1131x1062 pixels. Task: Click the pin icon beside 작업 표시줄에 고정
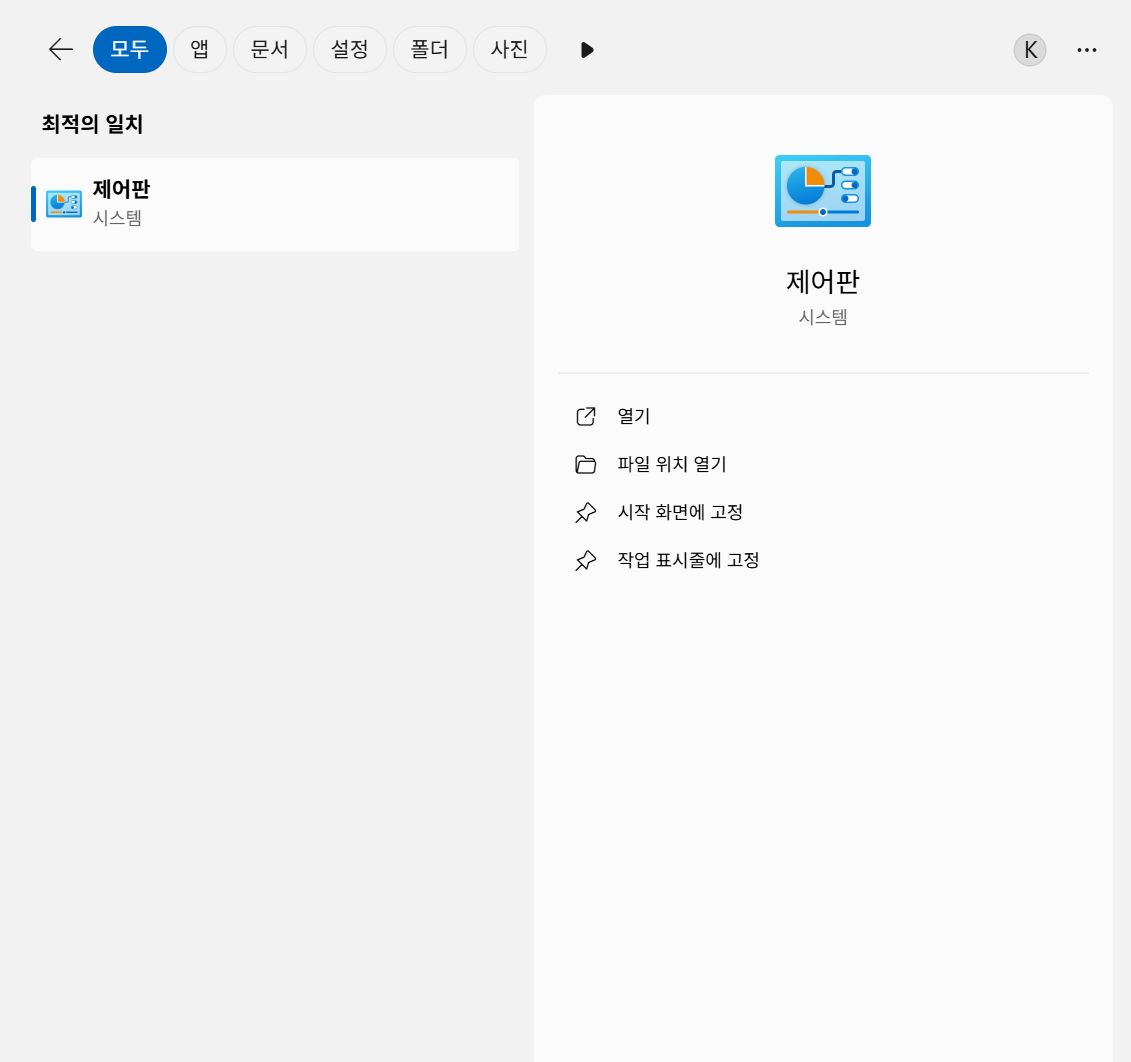(x=586, y=560)
